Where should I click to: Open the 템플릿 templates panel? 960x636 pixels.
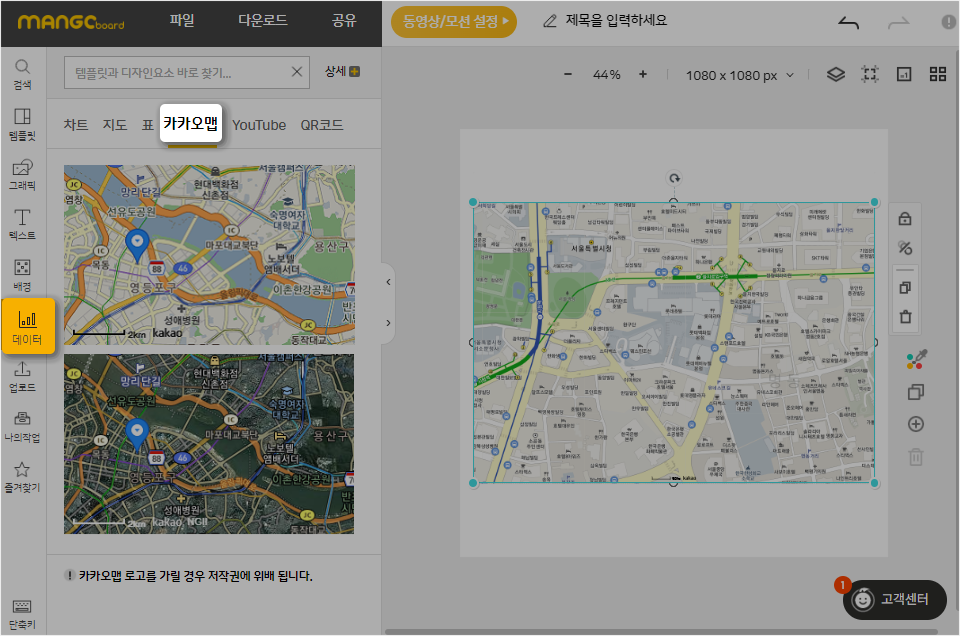(x=23, y=124)
